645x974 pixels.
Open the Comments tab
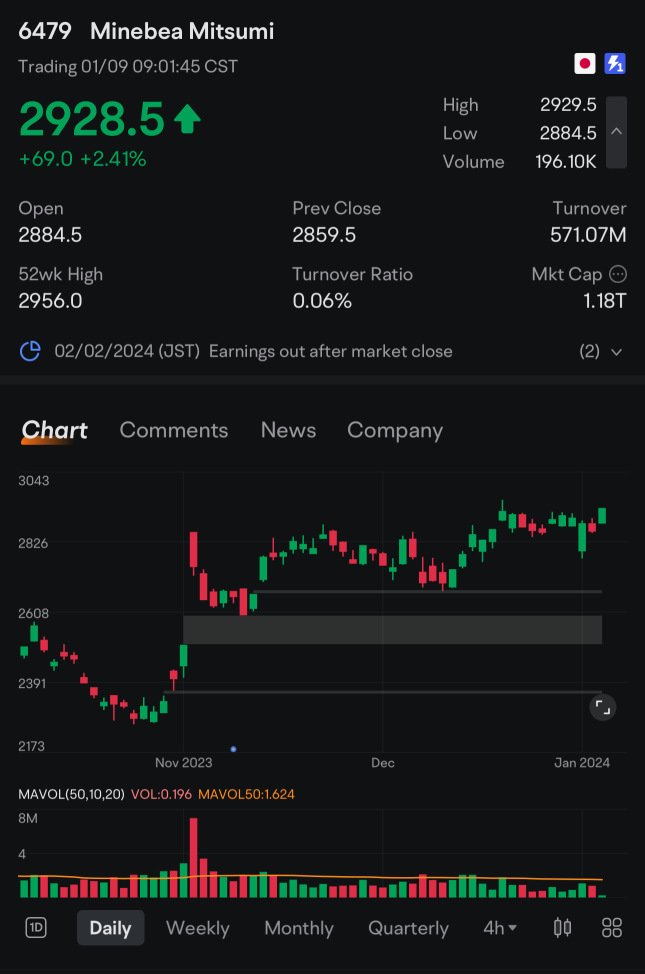(x=174, y=430)
